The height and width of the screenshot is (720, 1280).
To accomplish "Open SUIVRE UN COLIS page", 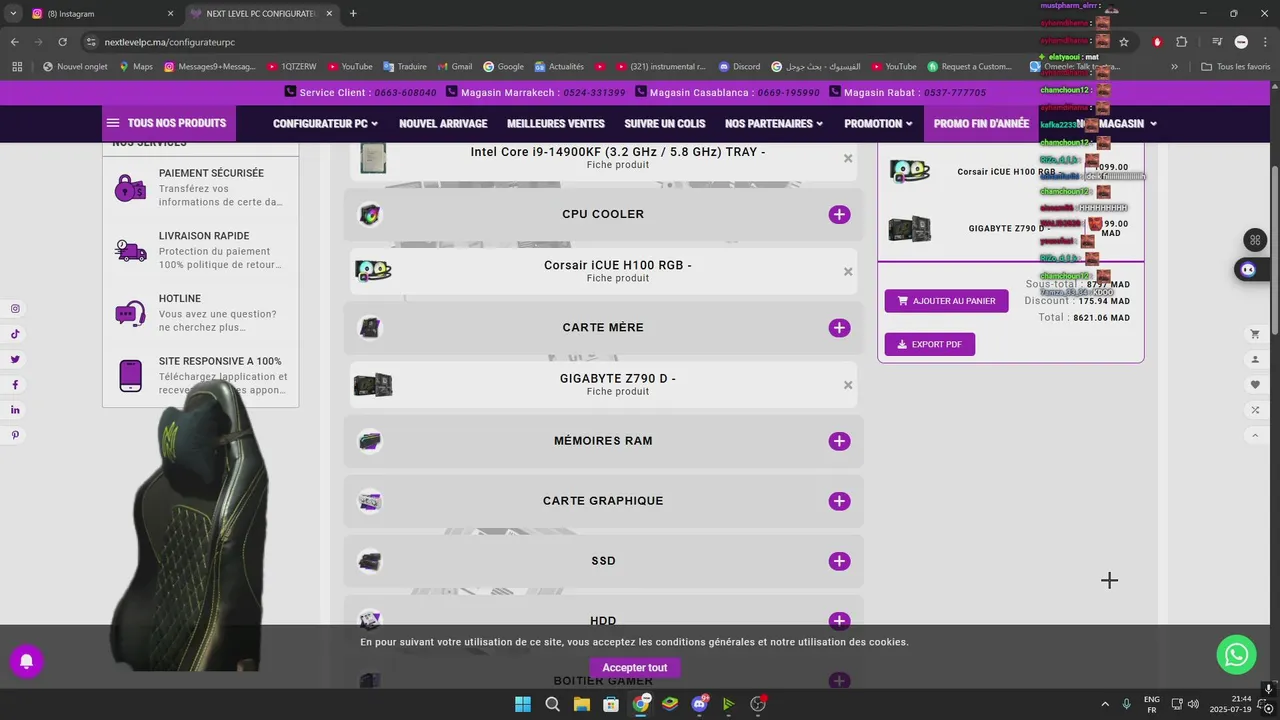I will 665,124.
